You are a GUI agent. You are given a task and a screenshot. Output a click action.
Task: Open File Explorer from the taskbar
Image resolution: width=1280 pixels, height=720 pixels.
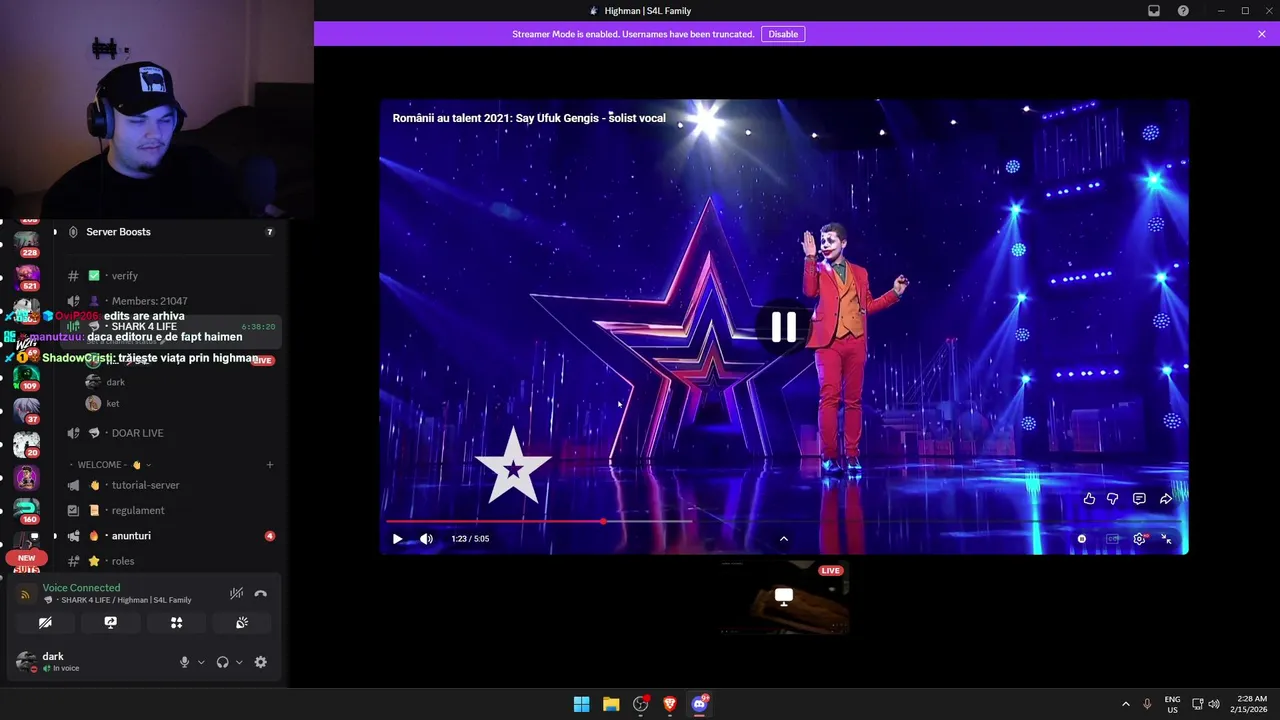611,704
